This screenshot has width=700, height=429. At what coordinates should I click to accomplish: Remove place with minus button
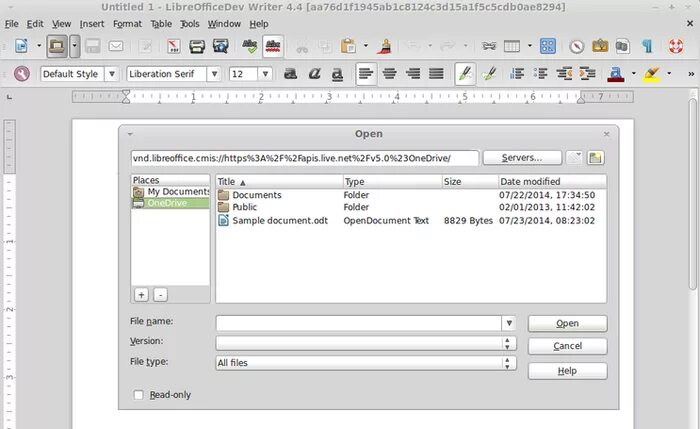tap(160, 295)
